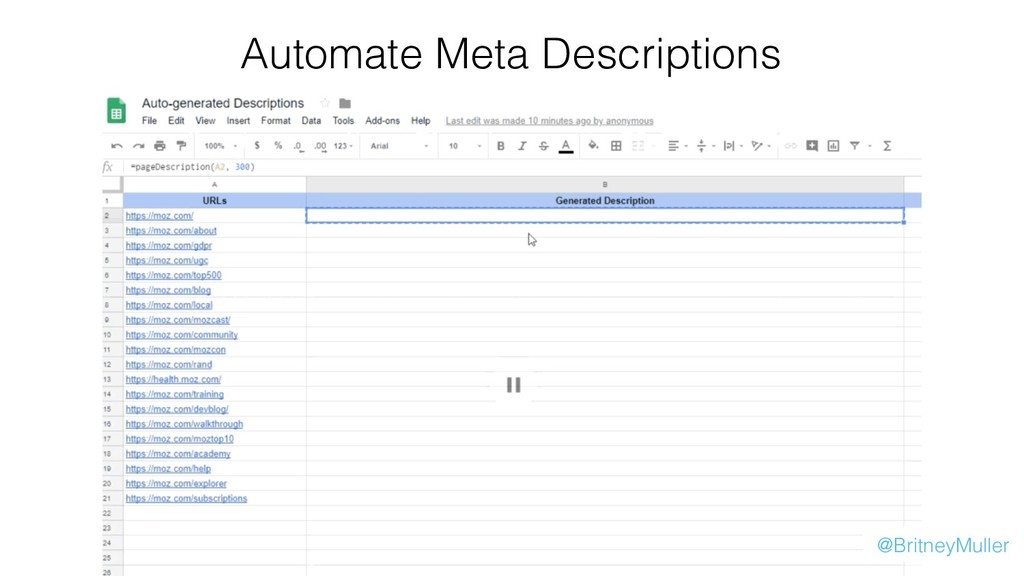Toggle Strikethrough formatting
1024x576 pixels.
coord(543,146)
